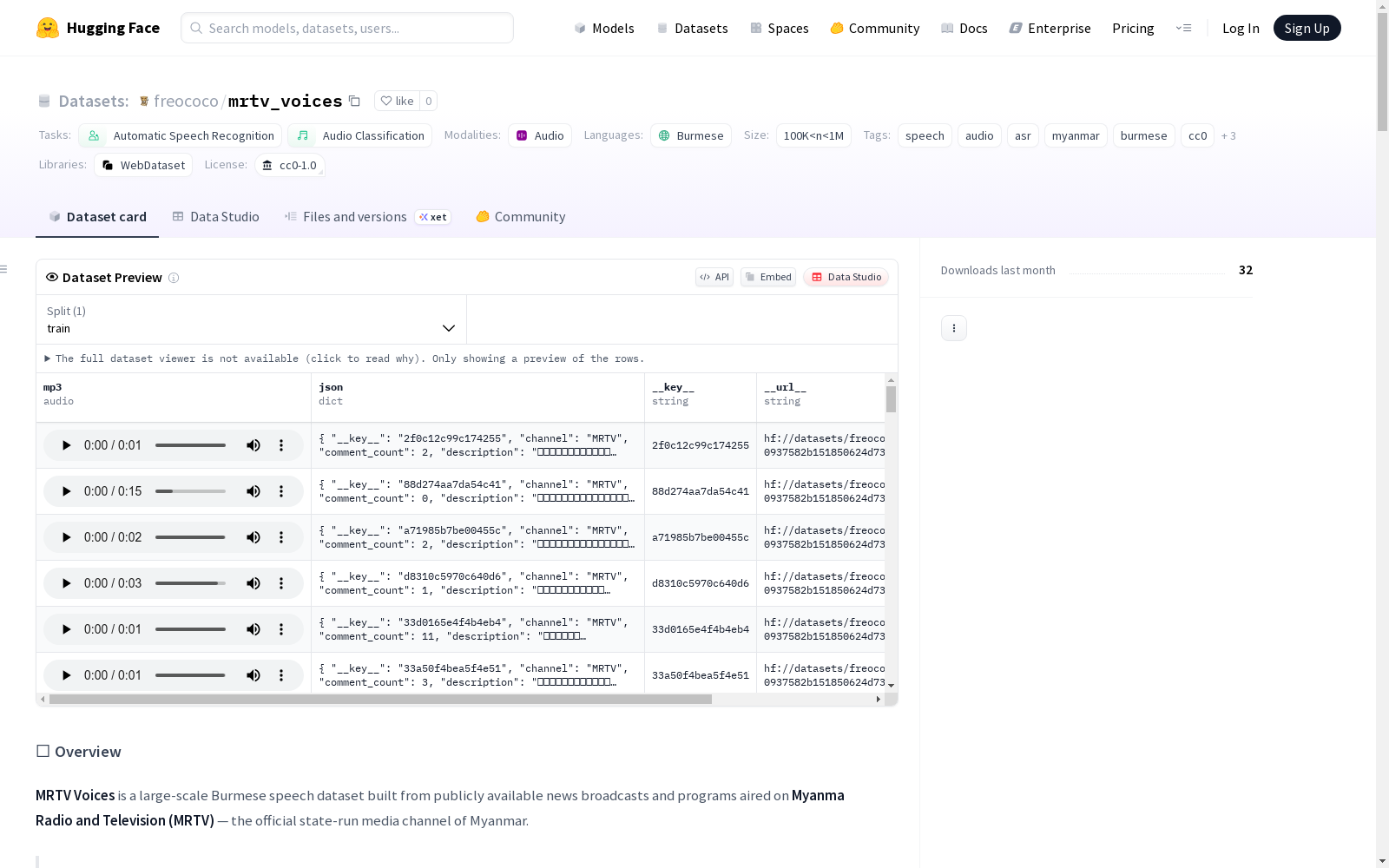
Task: Filter by Automatic Speech Recognition task tag
Action: click(x=181, y=135)
